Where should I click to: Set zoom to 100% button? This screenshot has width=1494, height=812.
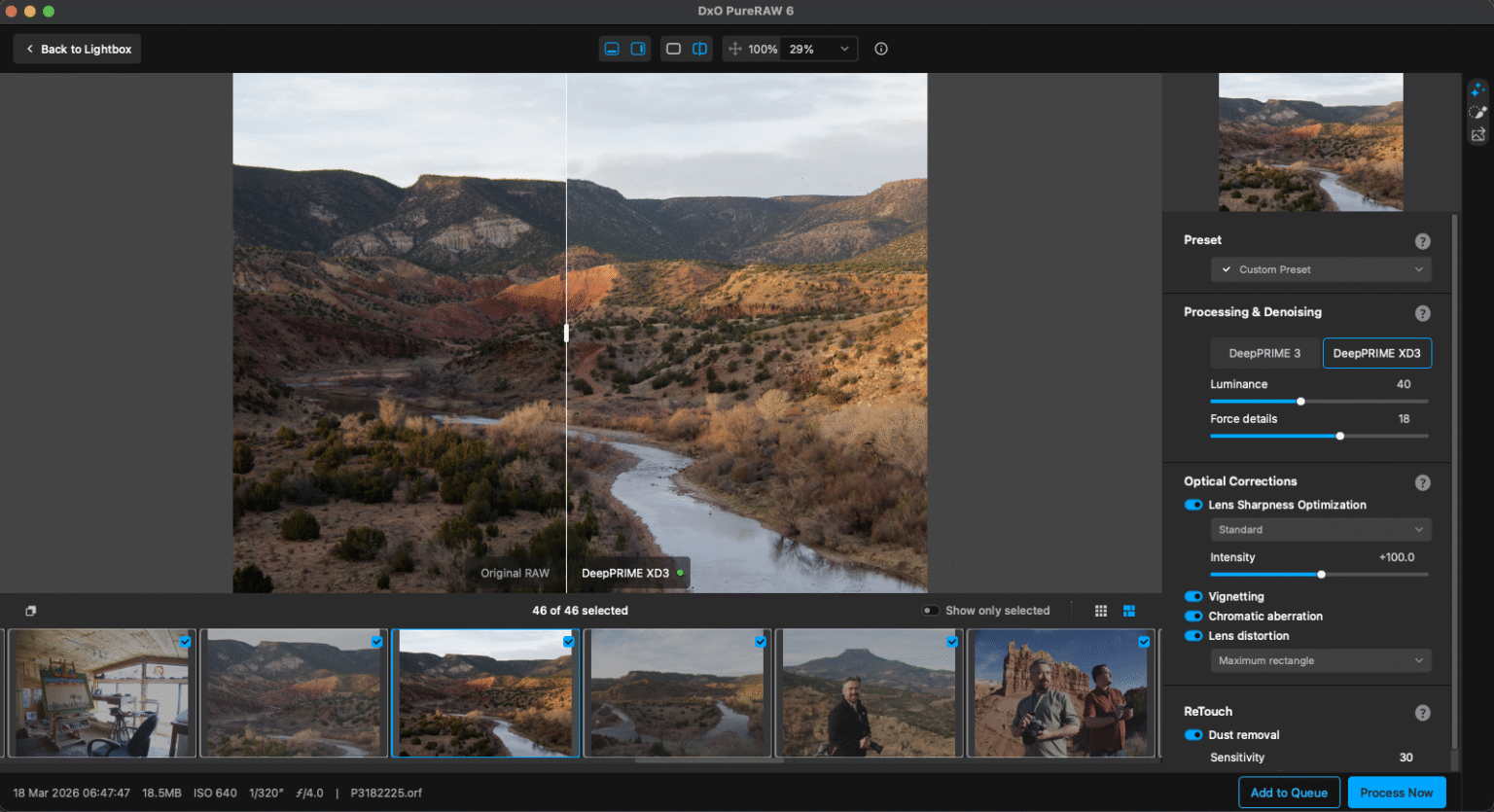coord(763,49)
